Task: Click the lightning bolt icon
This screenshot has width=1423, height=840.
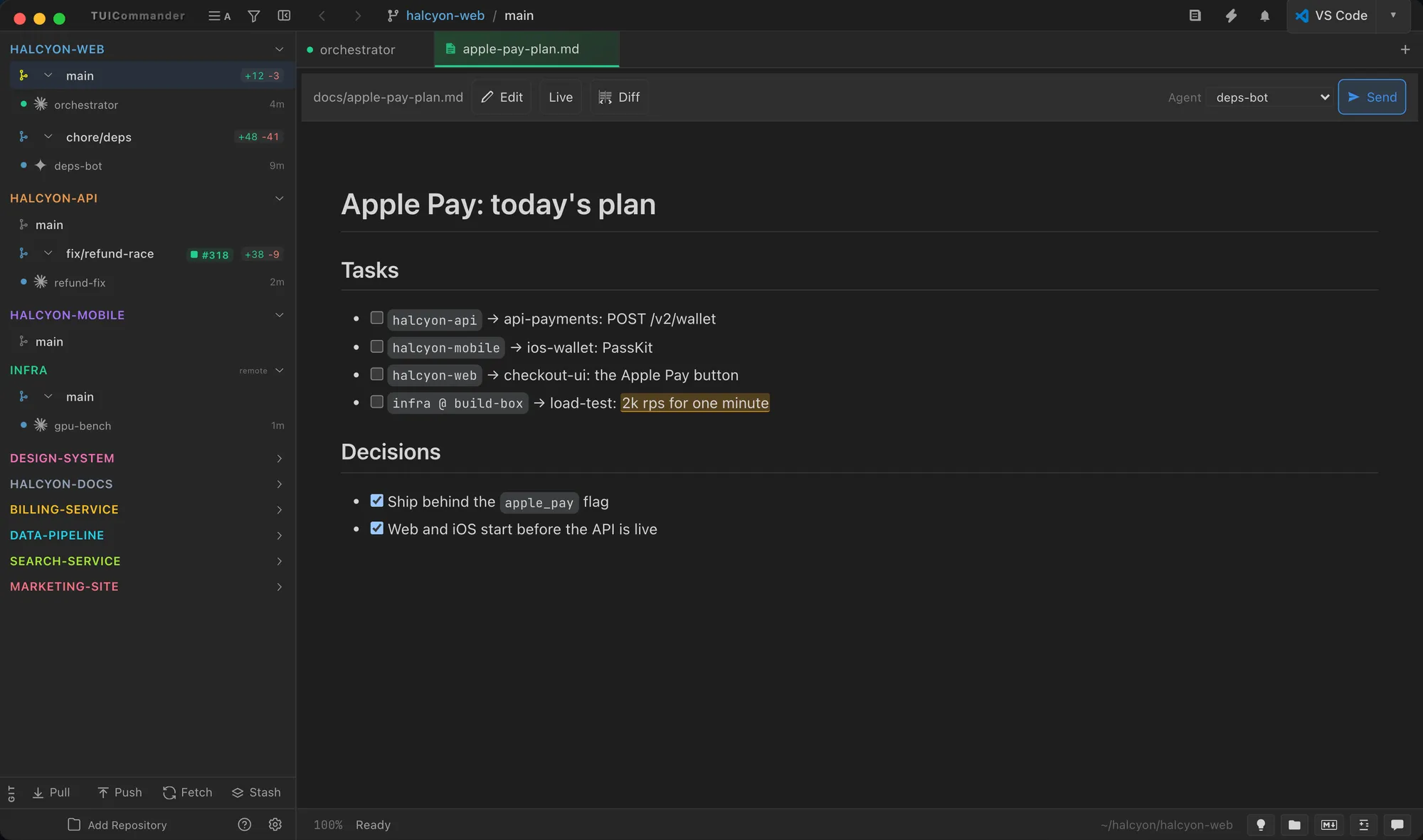Action: pyautogui.click(x=1231, y=16)
